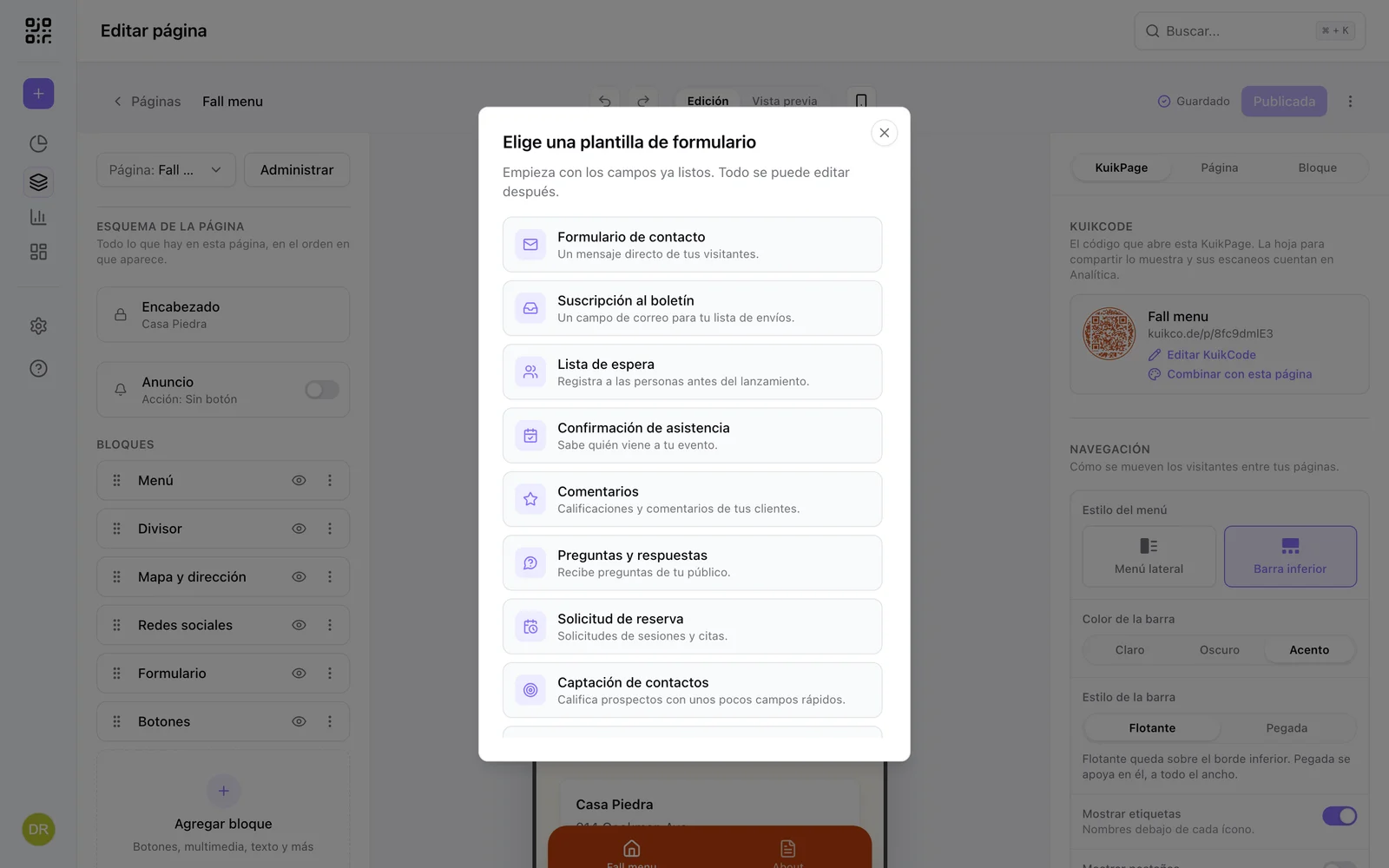Click the undo arrow in toolbar
Screen dimensions: 1389x868
click(x=605, y=101)
